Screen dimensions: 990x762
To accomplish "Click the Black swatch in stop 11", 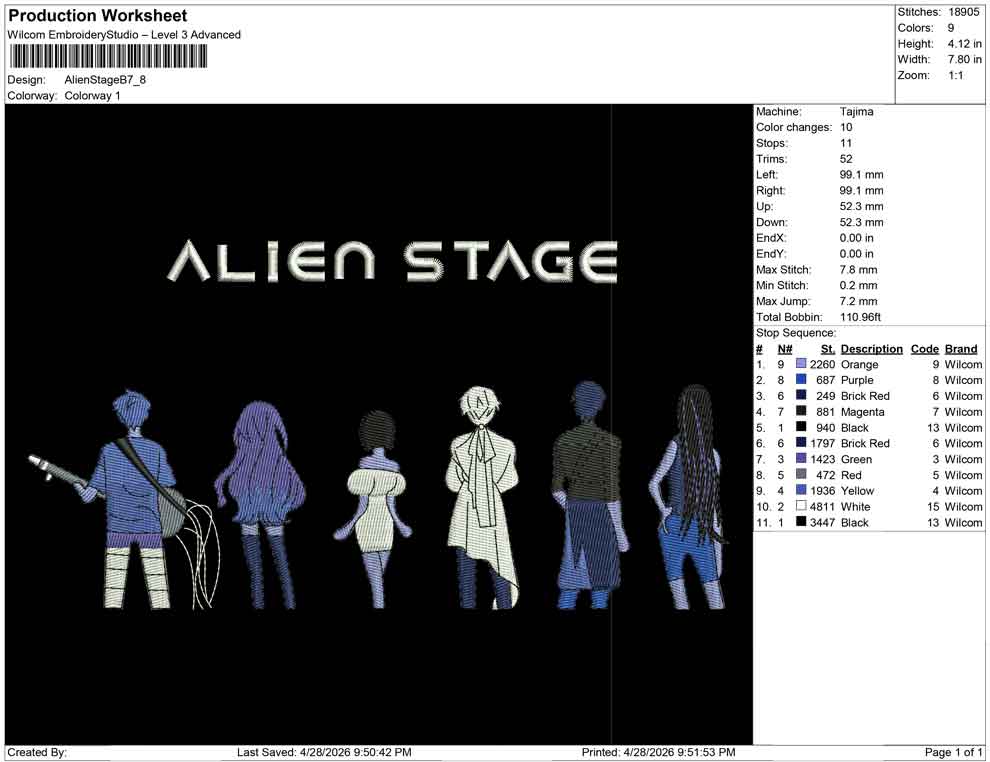I will pyautogui.click(x=801, y=521).
